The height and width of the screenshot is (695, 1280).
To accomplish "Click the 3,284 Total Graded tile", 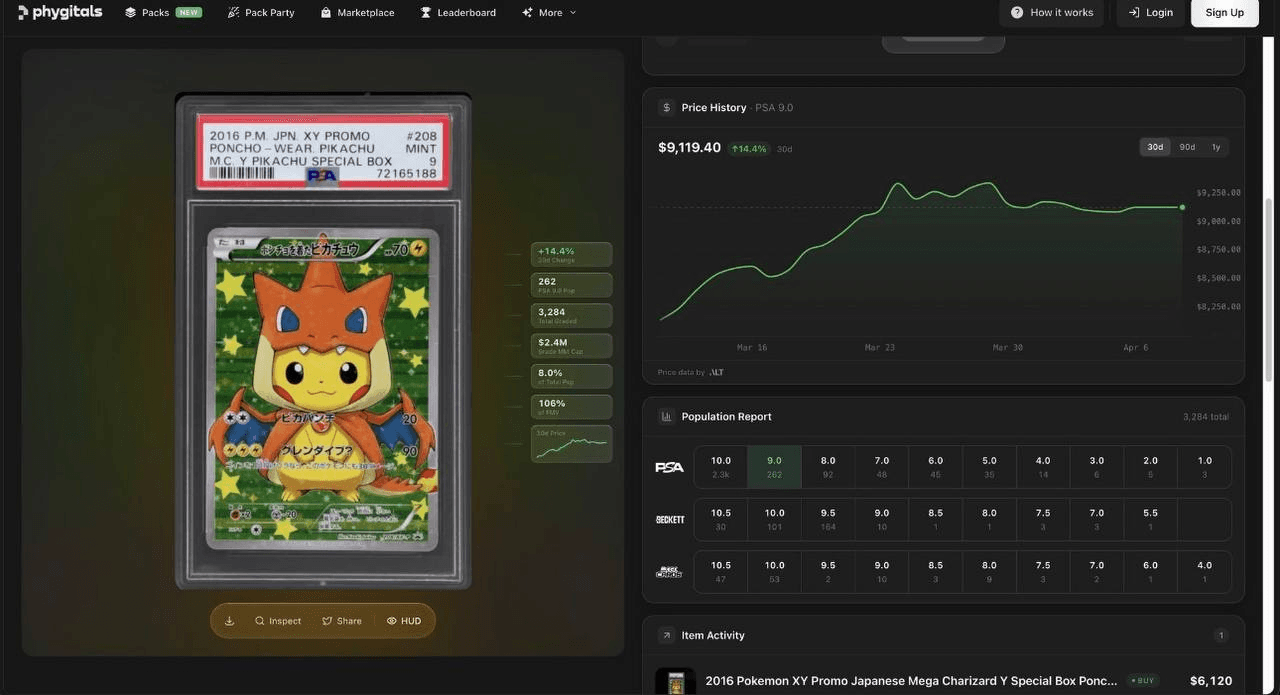I will [x=572, y=315].
